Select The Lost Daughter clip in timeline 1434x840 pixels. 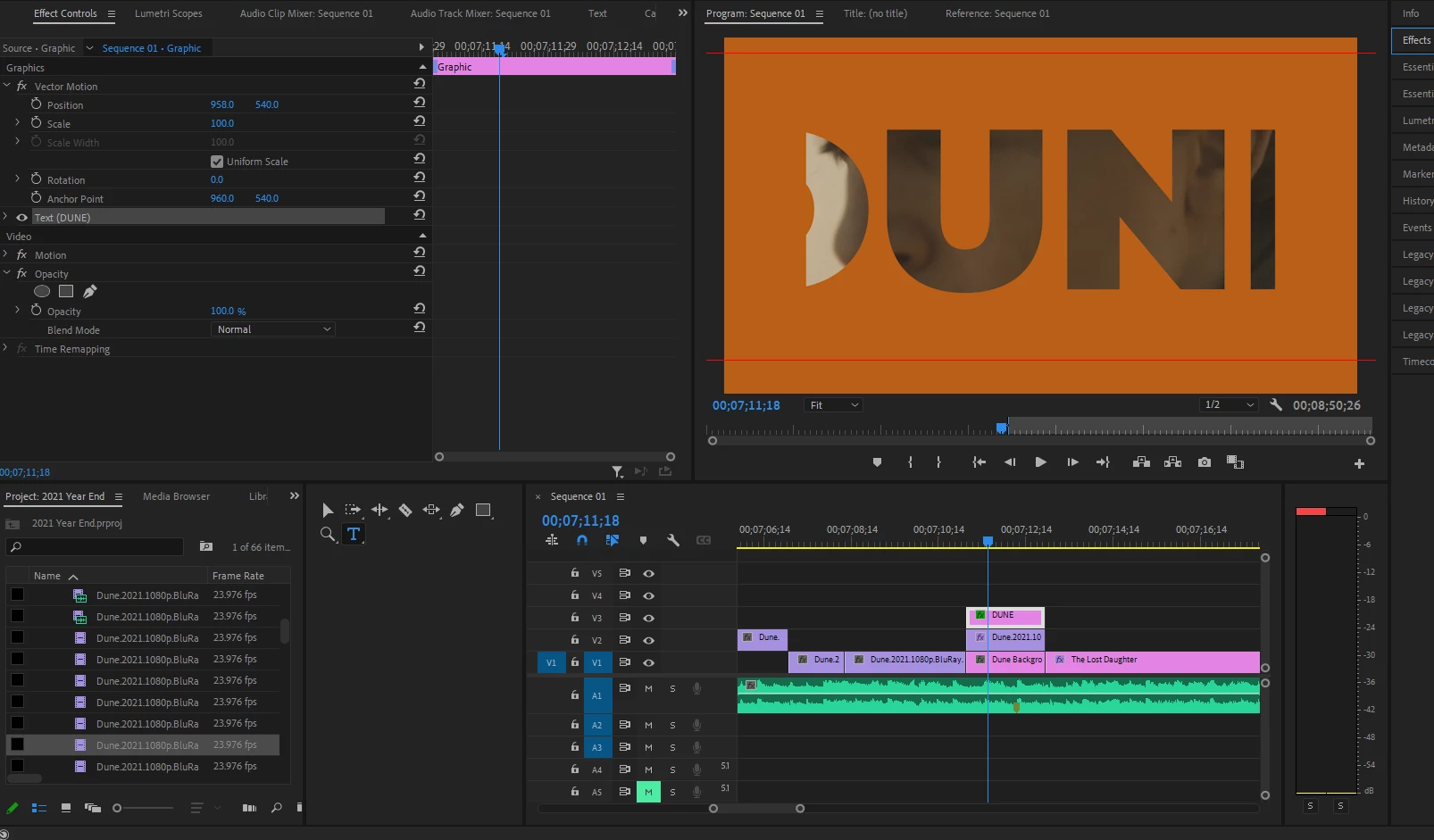point(1153,661)
